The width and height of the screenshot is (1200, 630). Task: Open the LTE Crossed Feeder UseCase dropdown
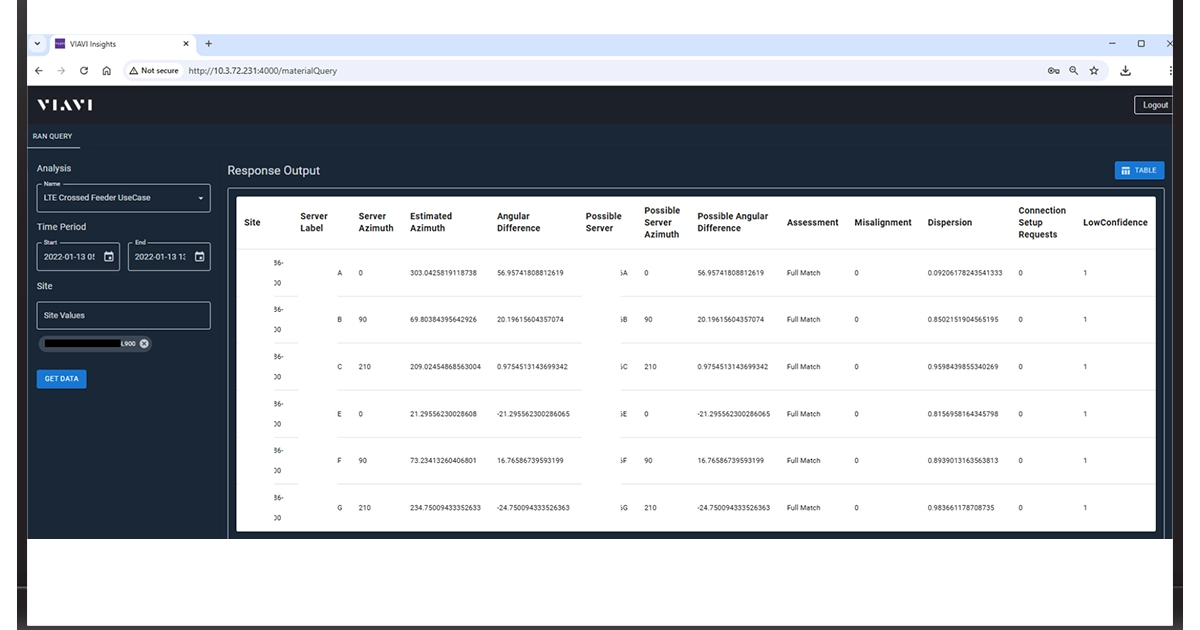pyautogui.click(x=200, y=197)
